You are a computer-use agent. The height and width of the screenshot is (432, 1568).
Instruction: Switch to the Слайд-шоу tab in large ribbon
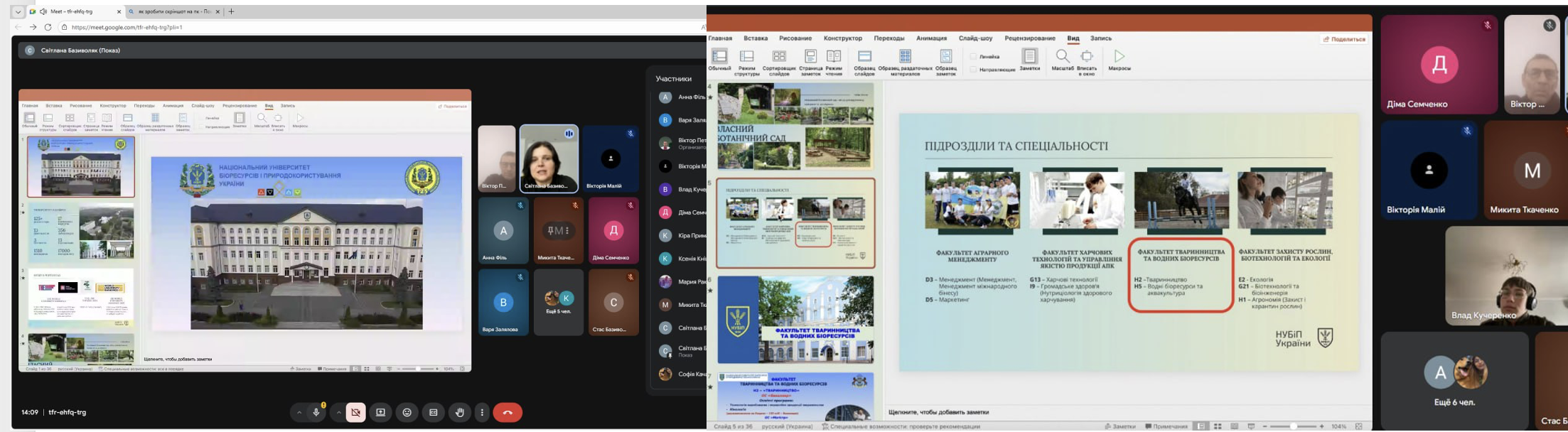[x=975, y=38]
